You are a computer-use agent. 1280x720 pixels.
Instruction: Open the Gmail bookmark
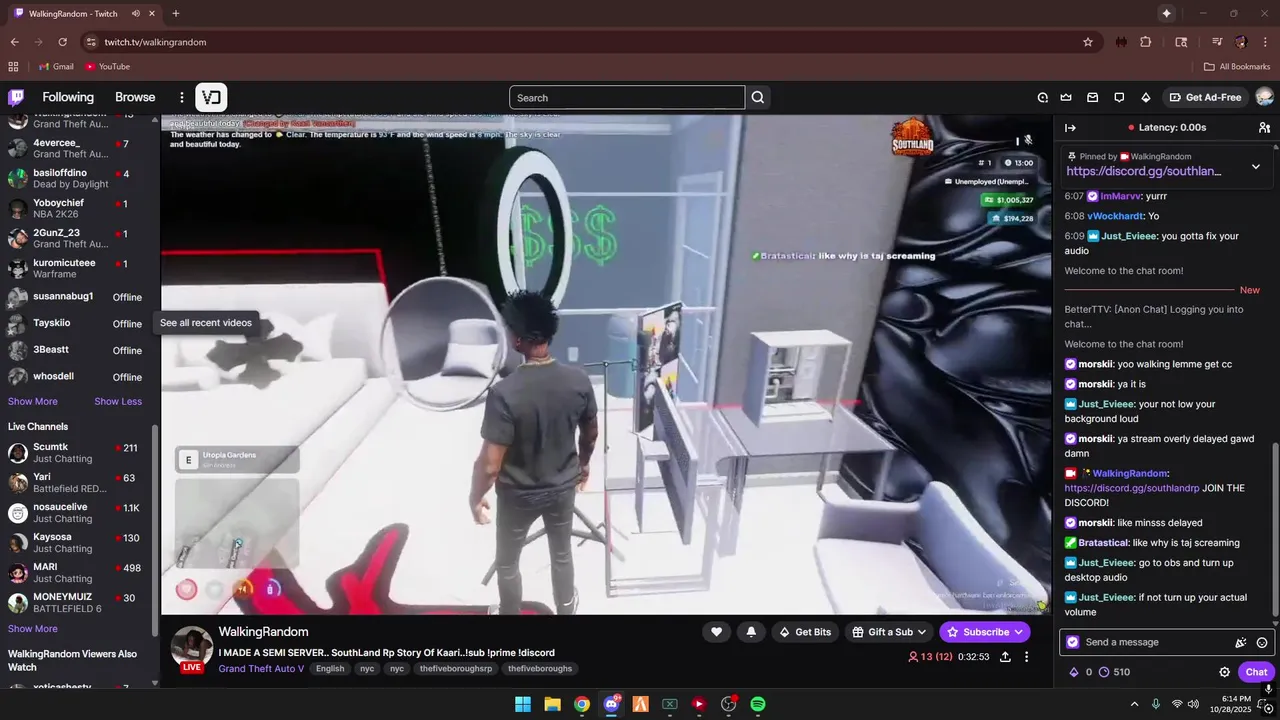click(56, 67)
